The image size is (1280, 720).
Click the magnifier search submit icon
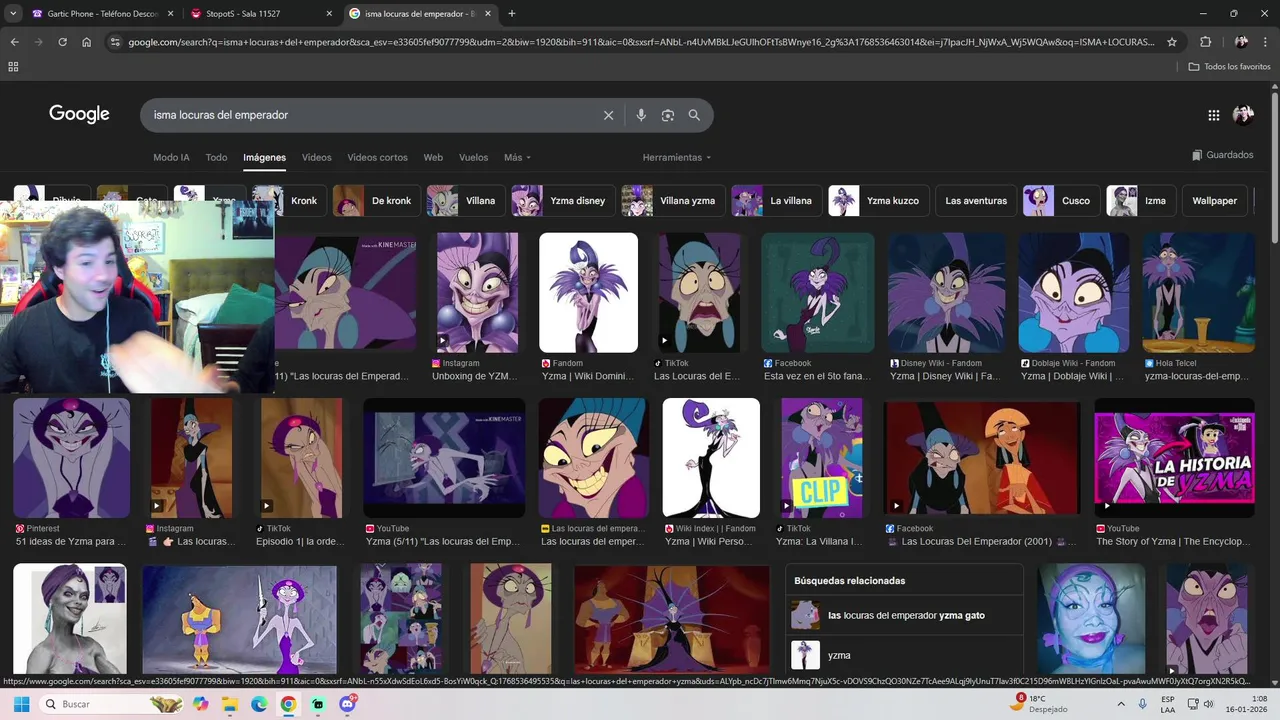coord(694,115)
